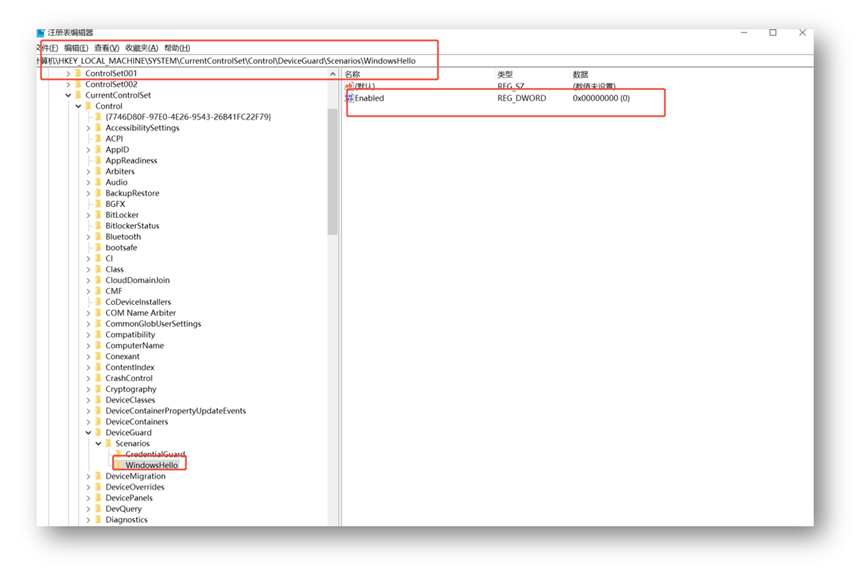The image size is (865, 568).
Task: Select the AppReadiness key
Action: pos(131,160)
